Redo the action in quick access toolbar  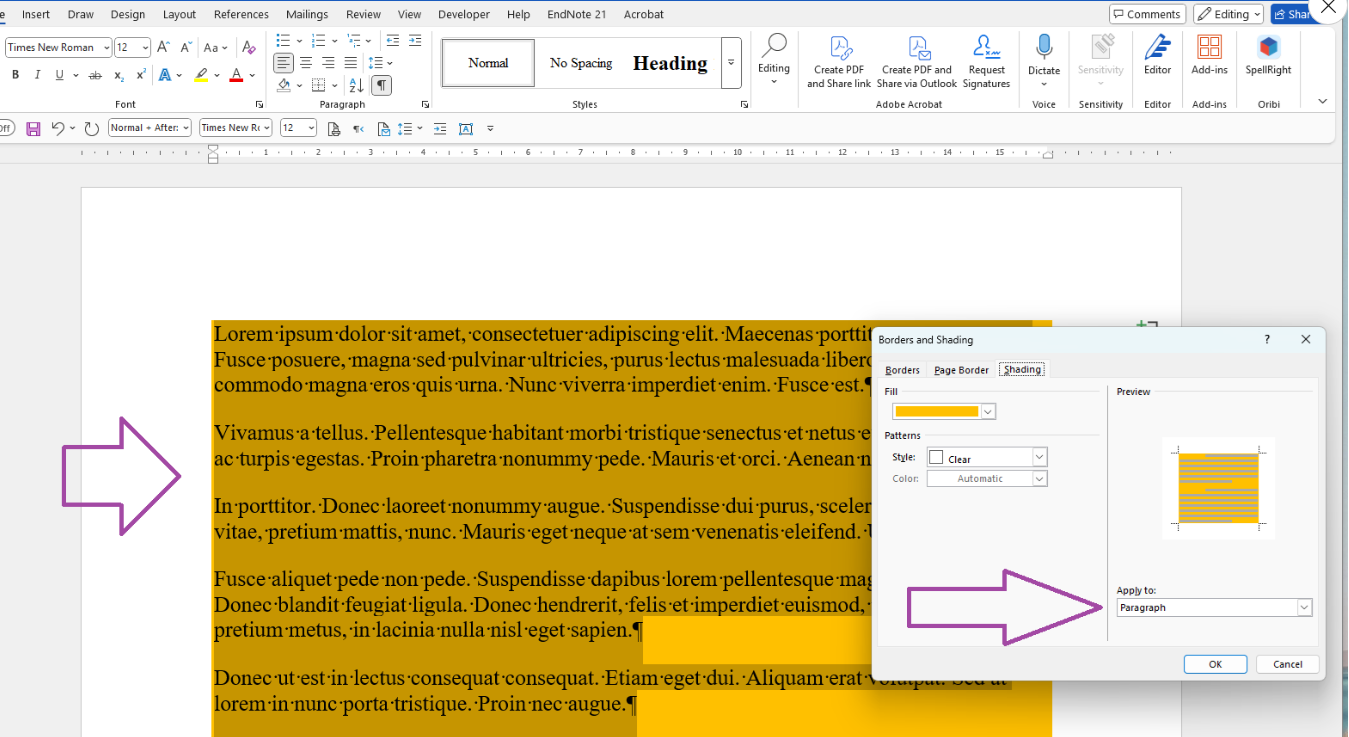click(x=92, y=128)
